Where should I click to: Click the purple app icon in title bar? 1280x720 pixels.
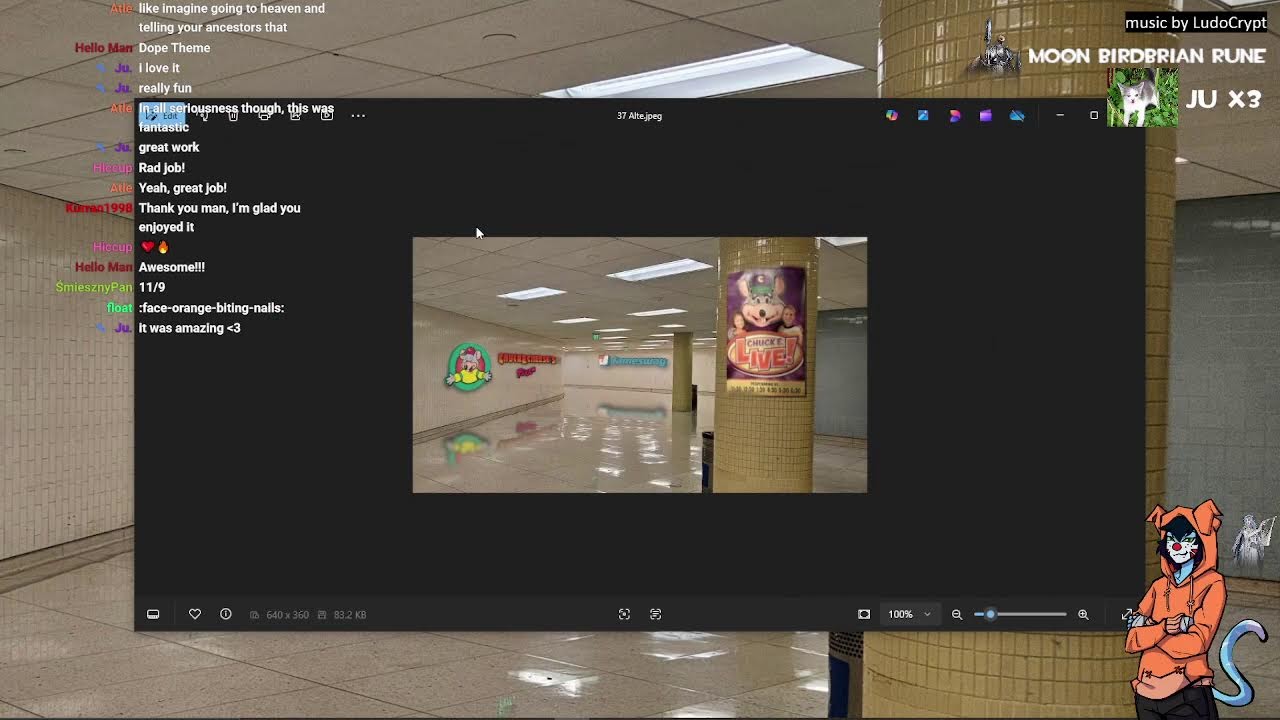[985, 115]
